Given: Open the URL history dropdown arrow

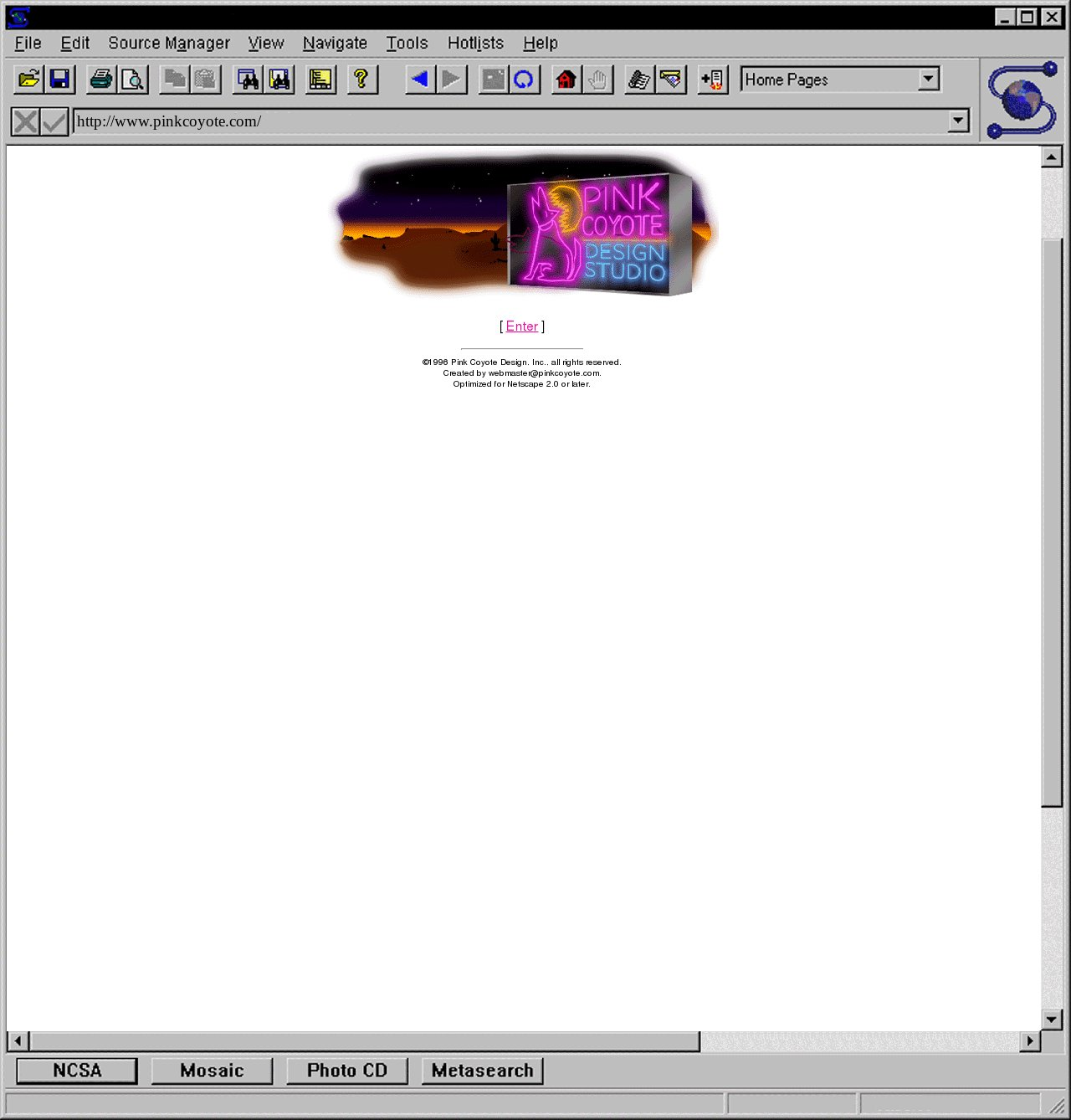Looking at the screenshot, I should pos(958,121).
